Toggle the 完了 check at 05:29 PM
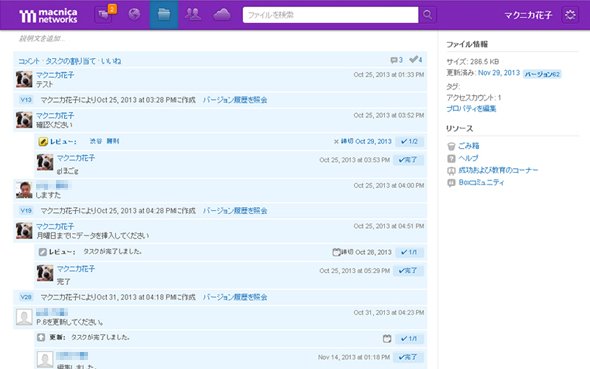The image size is (590, 369). (x=408, y=270)
